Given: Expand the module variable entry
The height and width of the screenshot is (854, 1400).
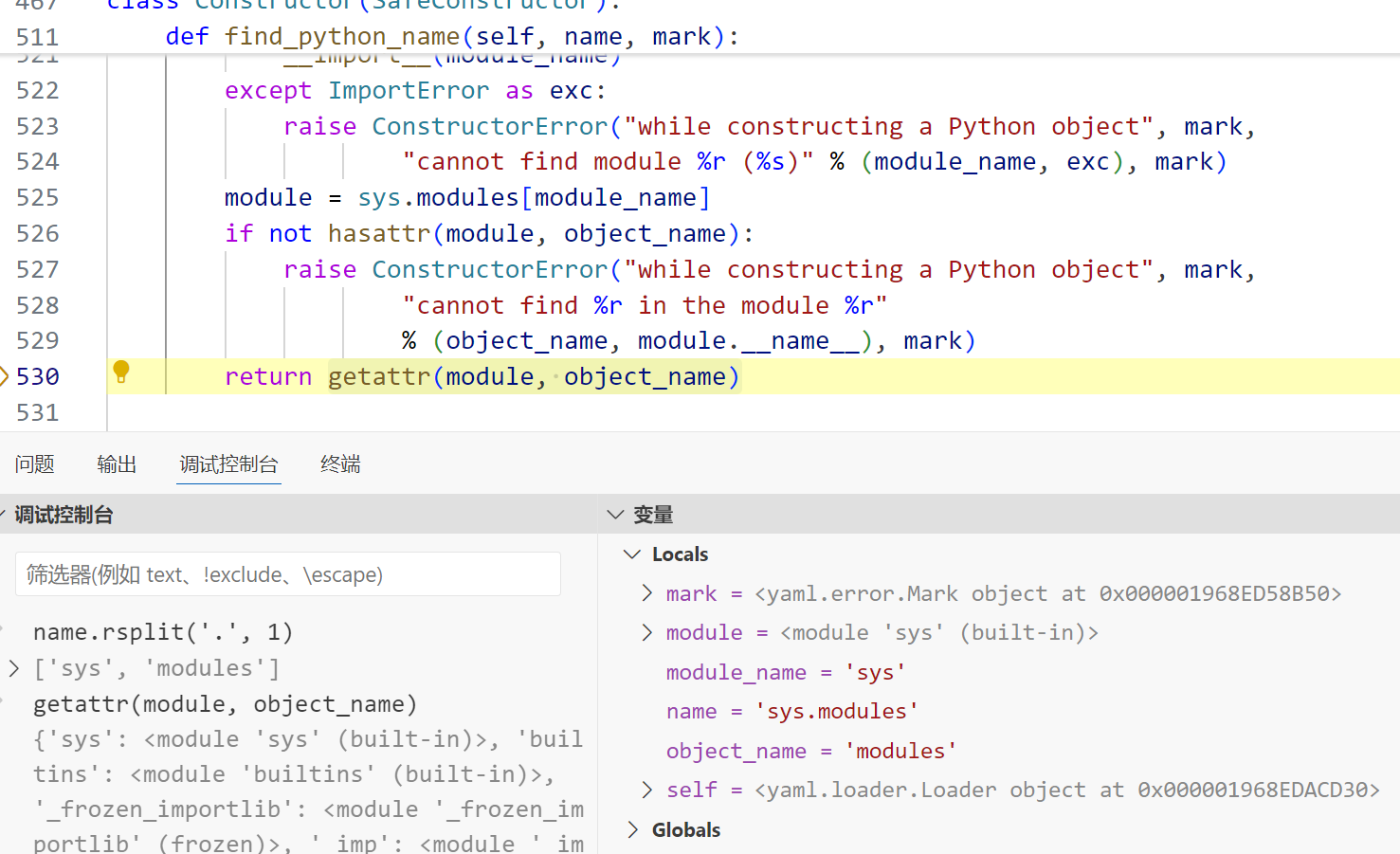Looking at the screenshot, I should click(x=646, y=632).
